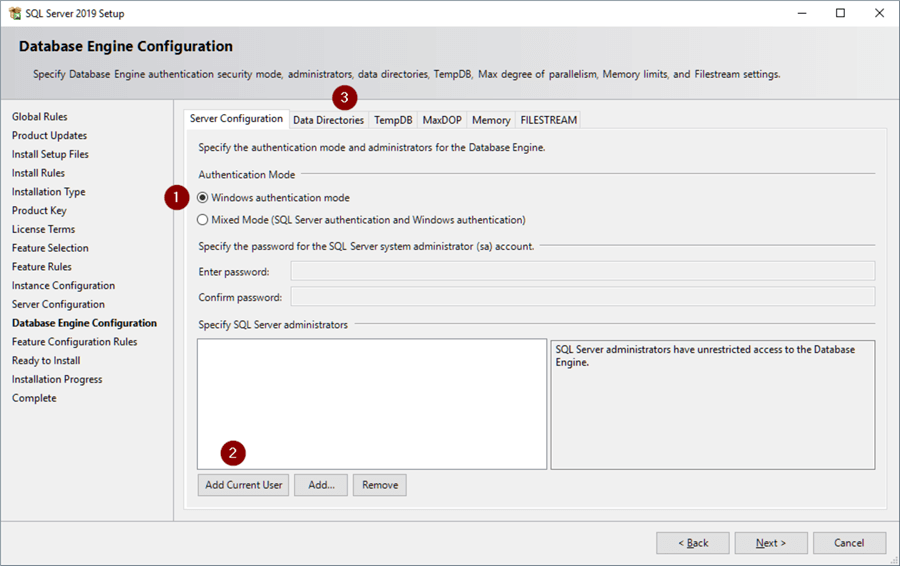This screenshot has width=900, height=566.
Task: Click the administrators' unrestricted access description text
Action: coord(705,356)
